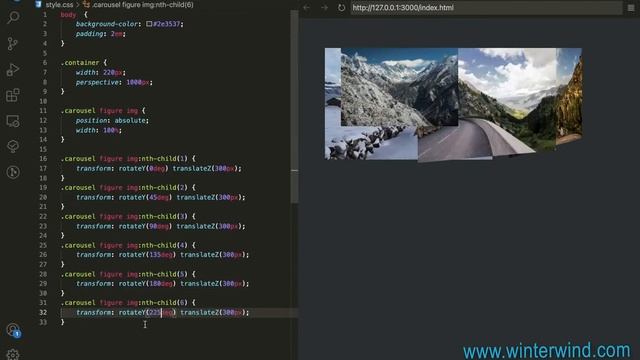
Task: Reload the browser preview page
Action: click(341, 8)
